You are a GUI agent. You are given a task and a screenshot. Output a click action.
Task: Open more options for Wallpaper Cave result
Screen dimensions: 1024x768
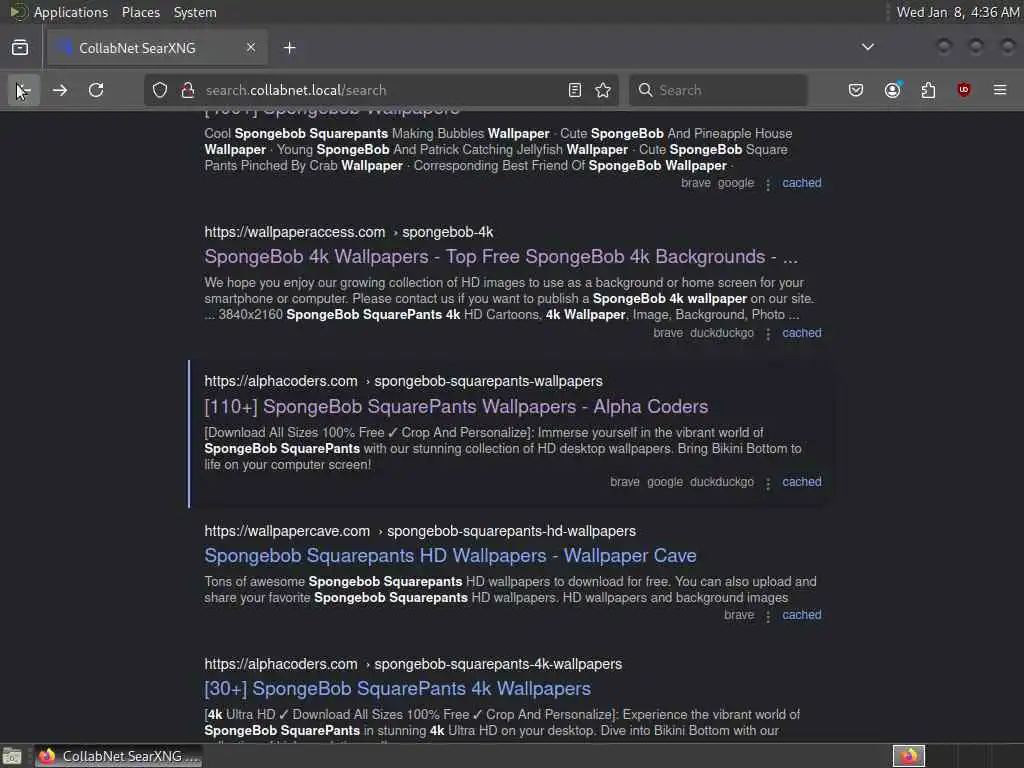768,616
